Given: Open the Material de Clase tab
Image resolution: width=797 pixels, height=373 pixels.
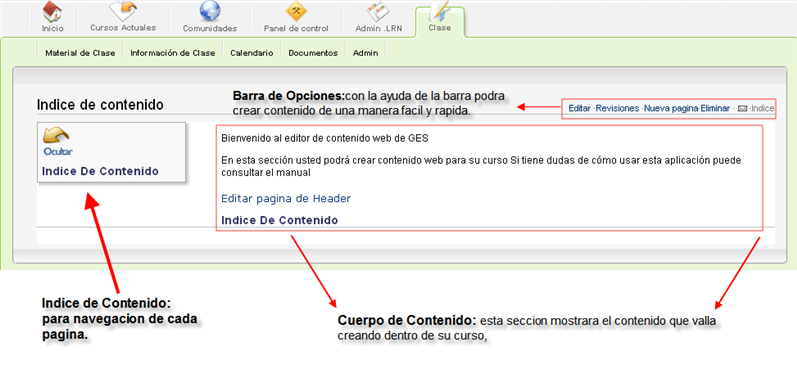Looking at the screenshot, I should click(80, 53).
